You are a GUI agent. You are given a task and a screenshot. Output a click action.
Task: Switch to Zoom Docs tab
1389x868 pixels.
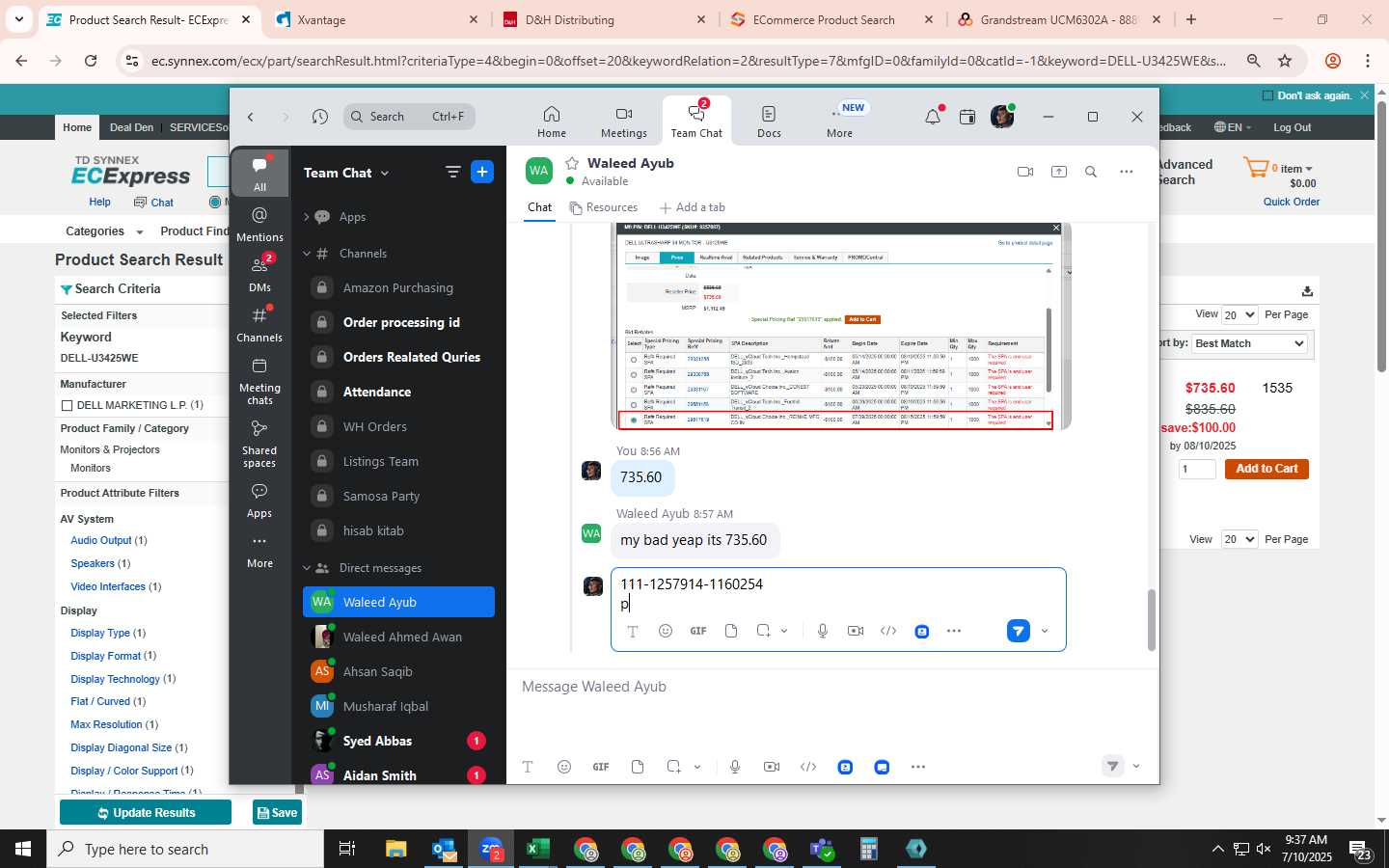[769, 122]
